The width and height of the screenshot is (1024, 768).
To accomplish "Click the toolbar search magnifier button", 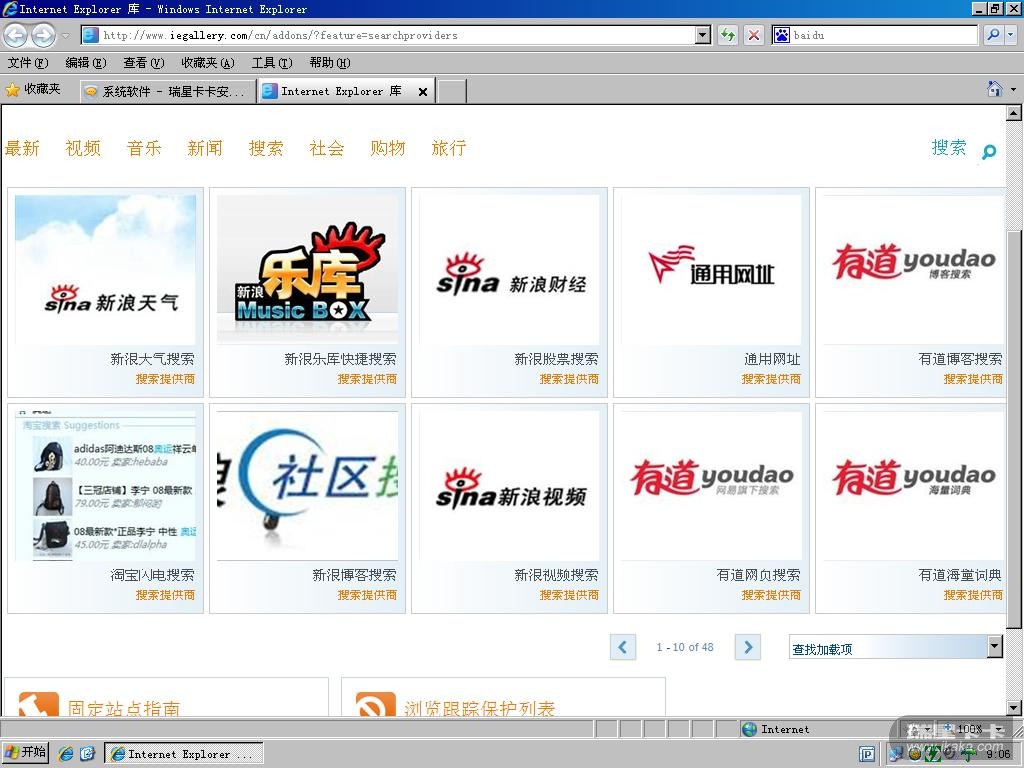I will click(993, 35).
